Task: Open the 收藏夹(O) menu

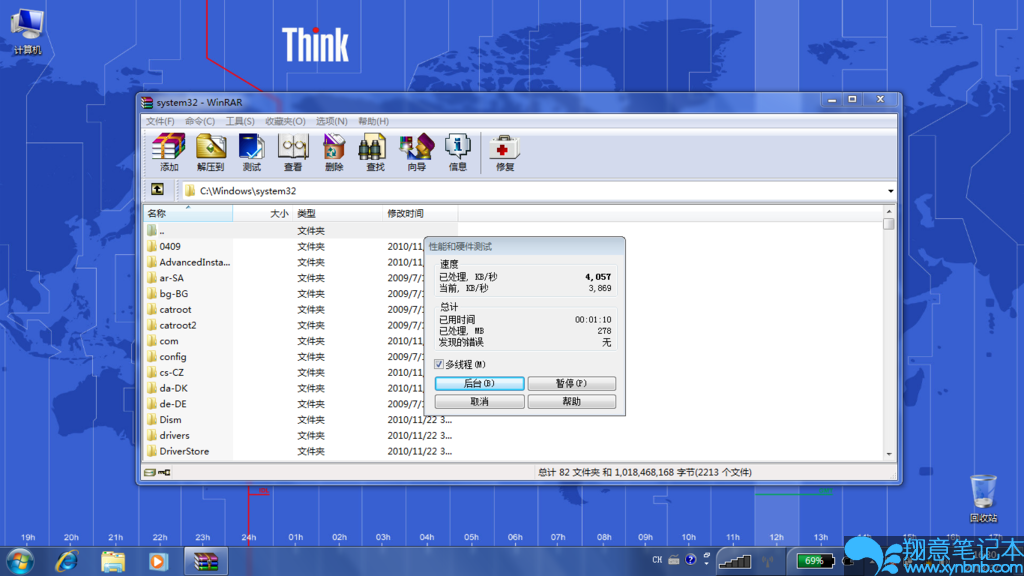Action: click(x=285, y=121)
